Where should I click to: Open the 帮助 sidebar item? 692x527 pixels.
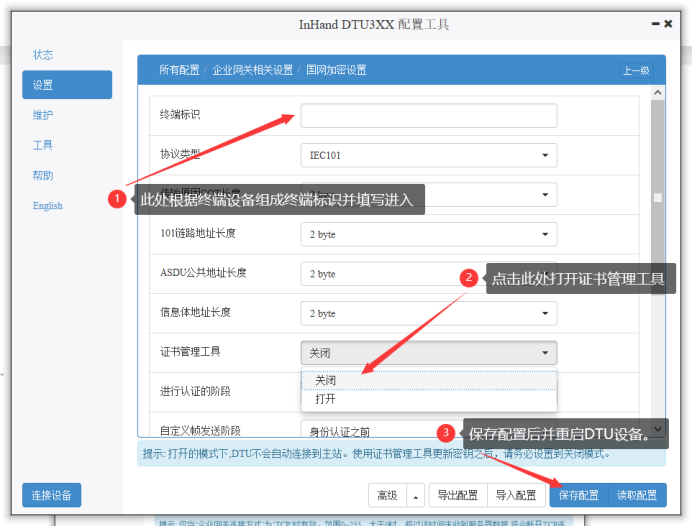pyautogui.click(x=43, y=175)
